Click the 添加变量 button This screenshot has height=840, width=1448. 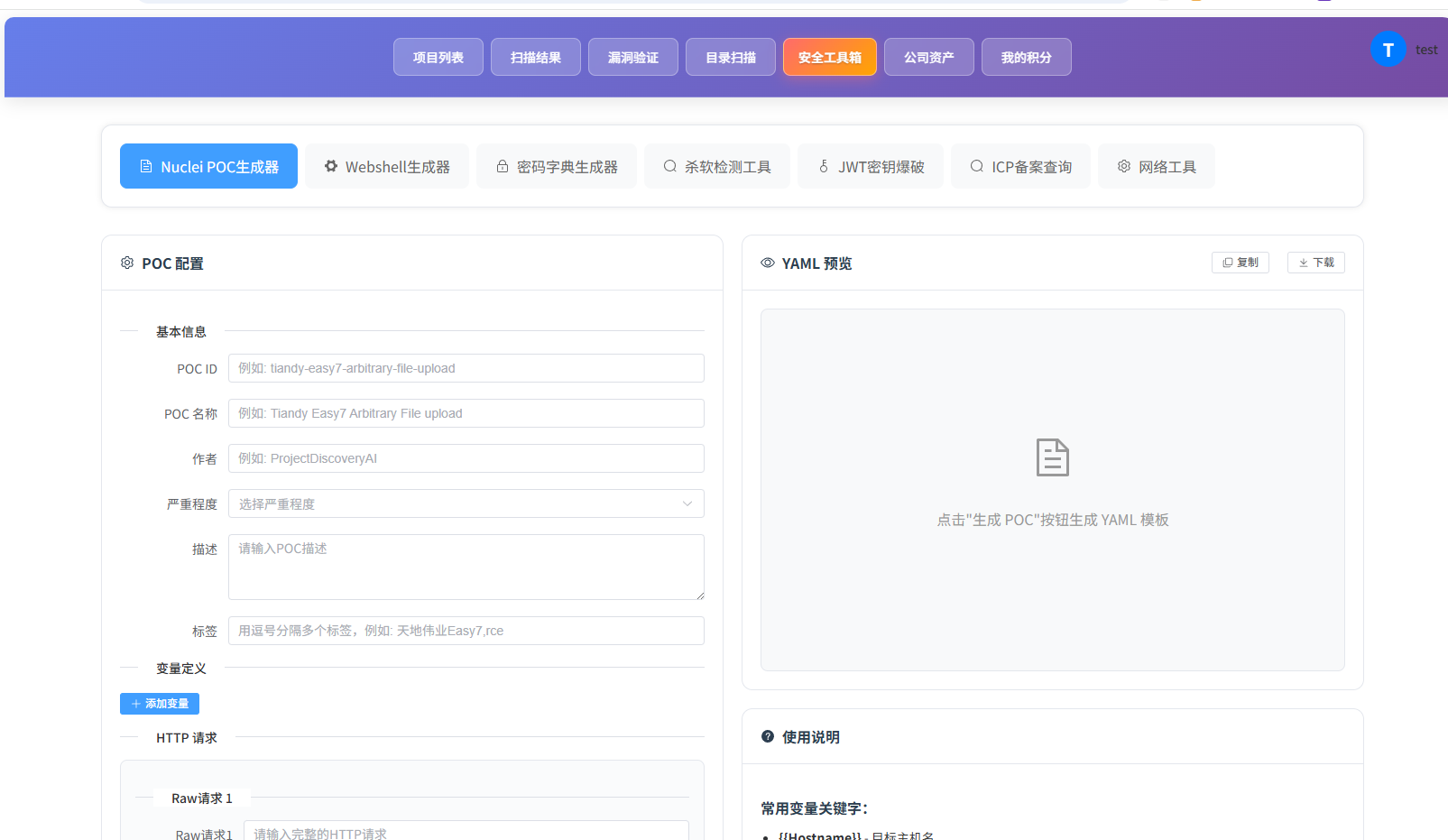(160, 704)
